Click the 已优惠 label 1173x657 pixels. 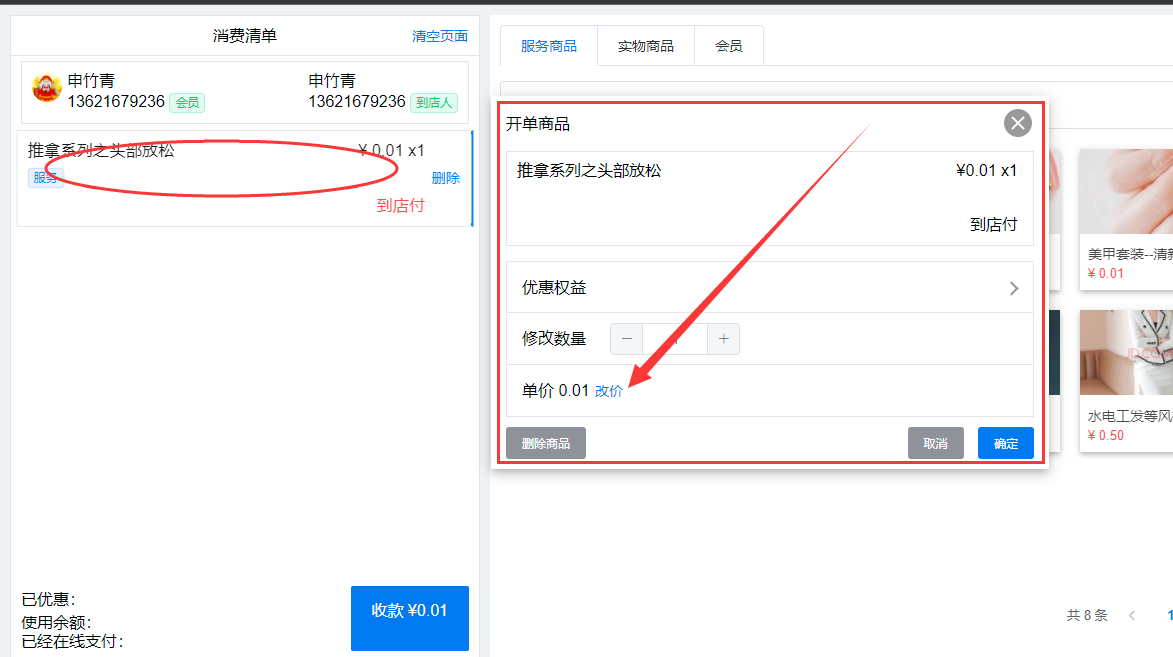click(49, 599)
